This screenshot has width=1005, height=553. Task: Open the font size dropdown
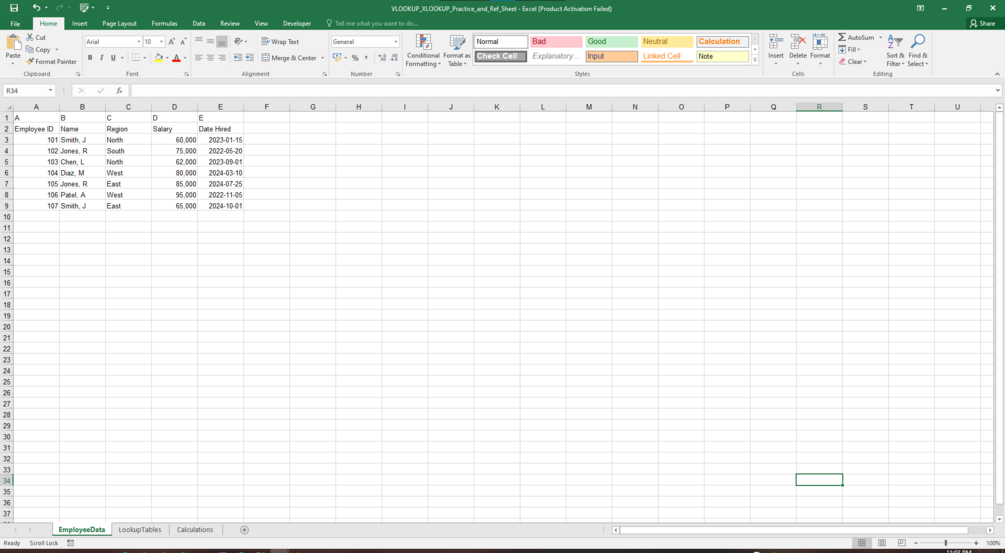161,42
